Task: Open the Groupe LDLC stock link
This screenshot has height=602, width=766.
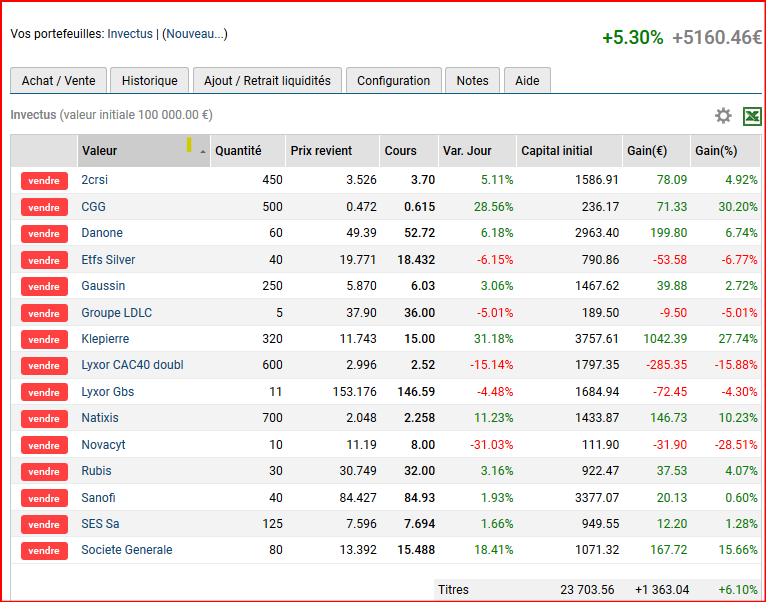Action: click(116, 313)
